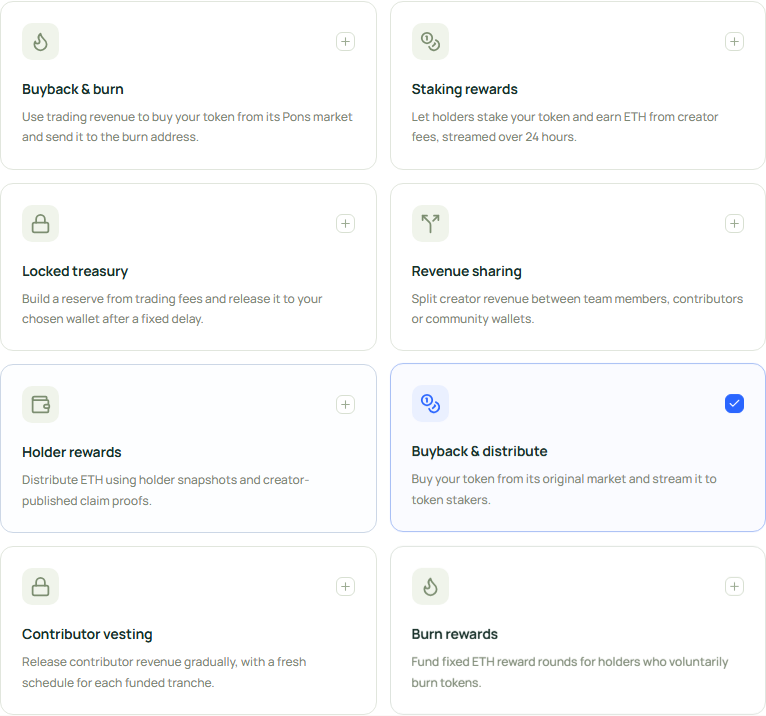766x716 pixels.
Task: Click the flame icon on Burn rewards card
Action: tap(430, 587)
